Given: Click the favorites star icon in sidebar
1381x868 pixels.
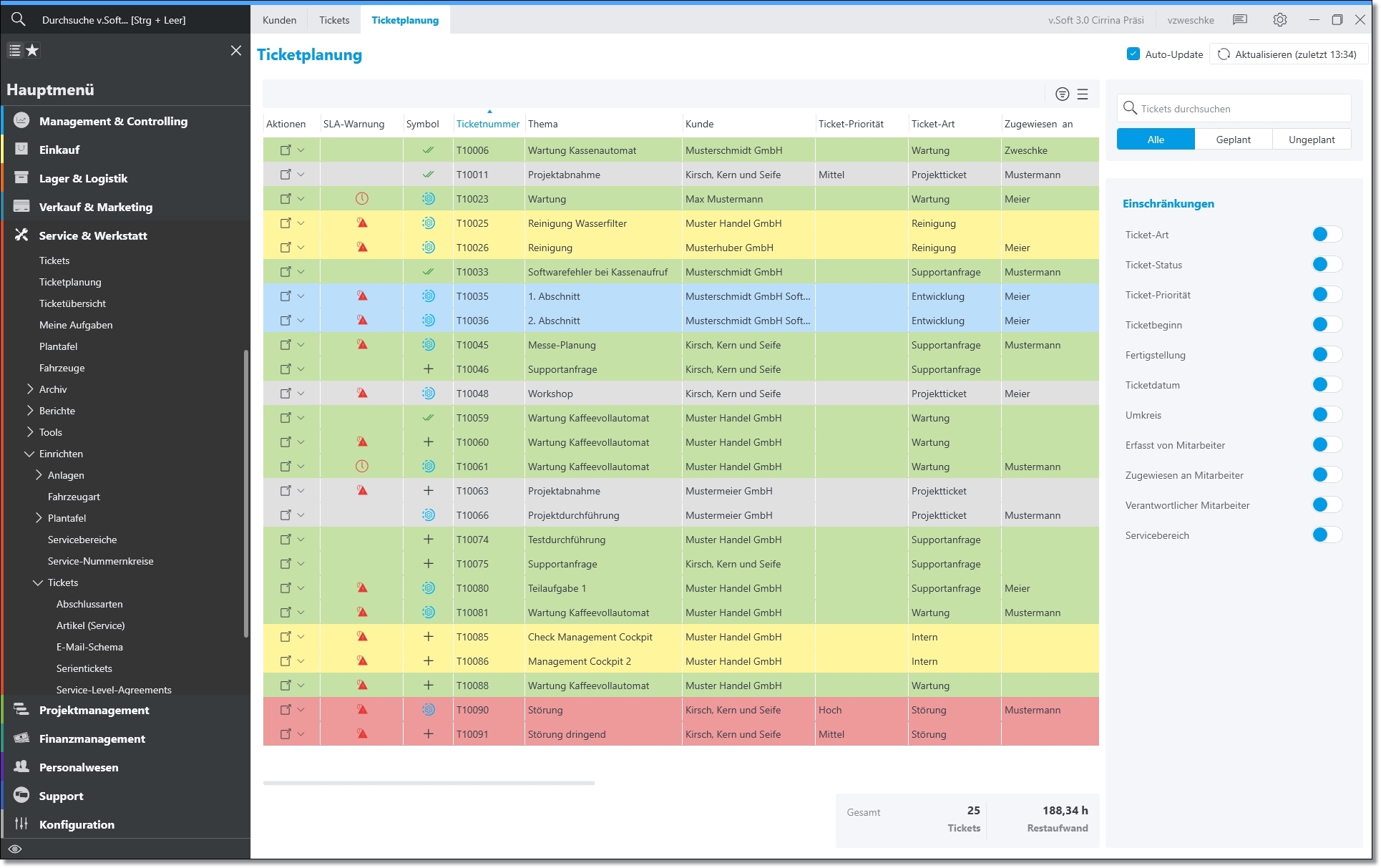Looking at the screenshot, I should point(33,51).
